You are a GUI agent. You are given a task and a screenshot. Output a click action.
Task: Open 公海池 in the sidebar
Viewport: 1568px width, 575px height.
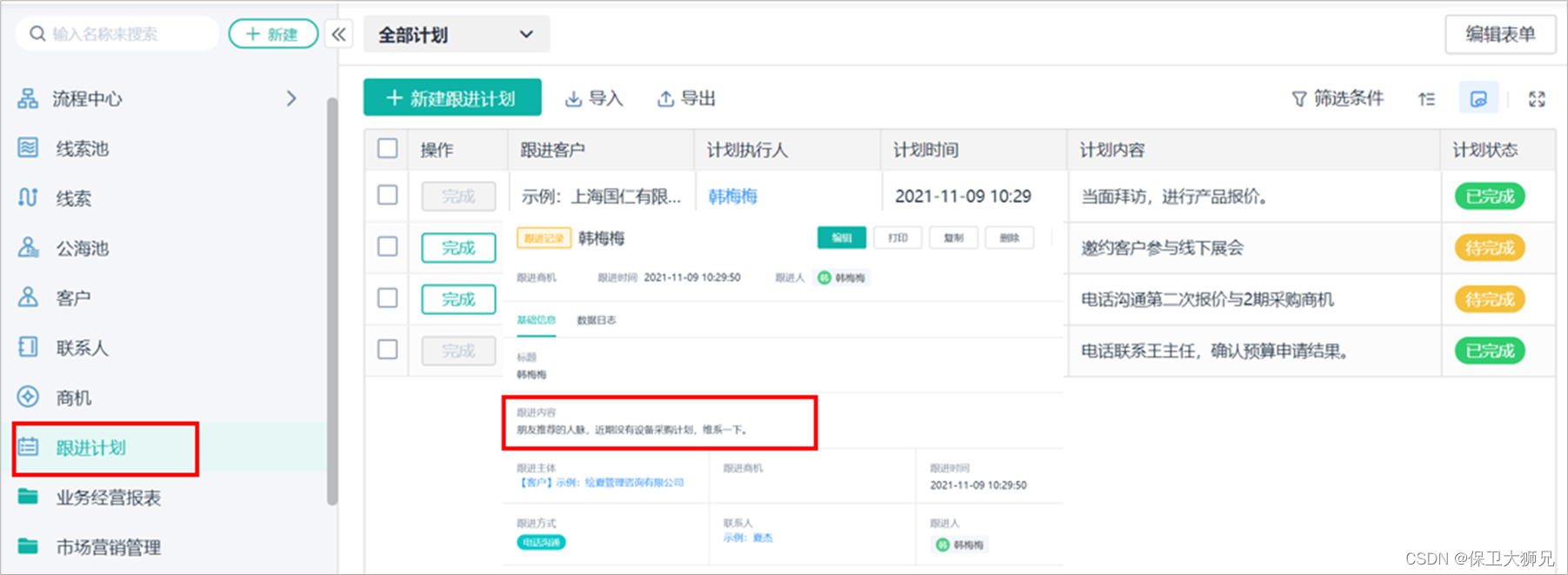pyautogui.click(x=83, y=249)
